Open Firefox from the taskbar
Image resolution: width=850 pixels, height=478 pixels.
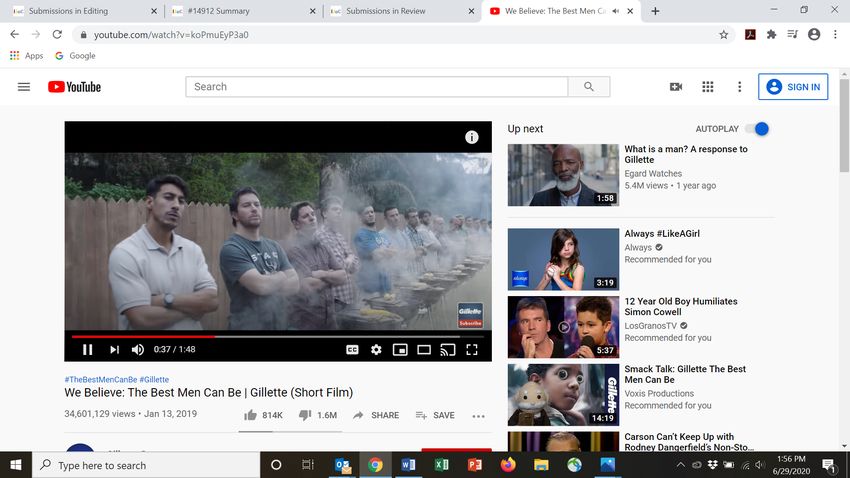[x=508, y=465]
